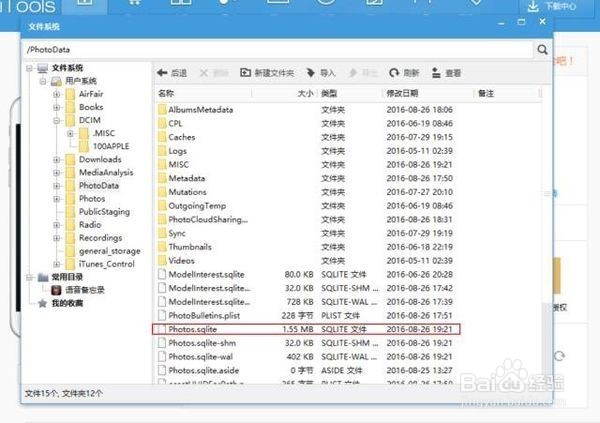Select the Metadata folder row

click(306, 178)
